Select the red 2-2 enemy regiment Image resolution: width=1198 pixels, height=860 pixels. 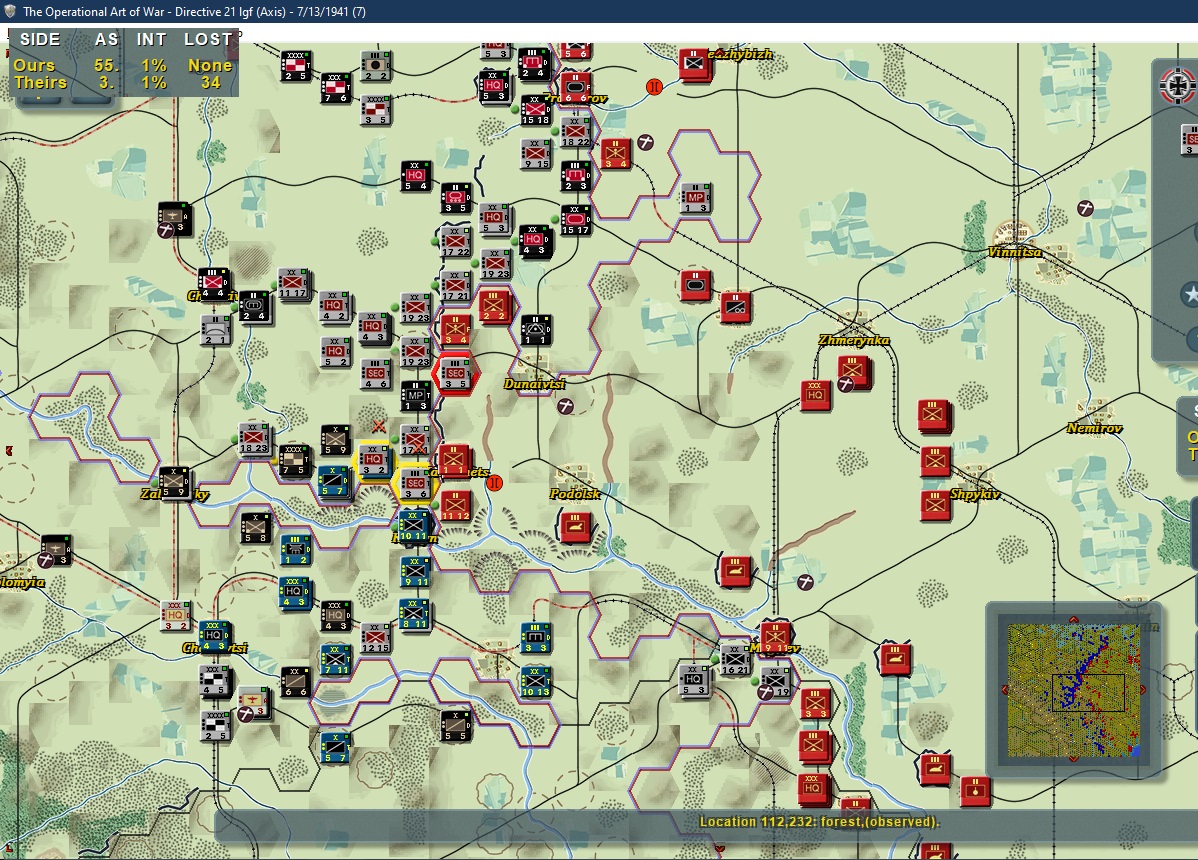pyautogui.click(x=494, y=306)
